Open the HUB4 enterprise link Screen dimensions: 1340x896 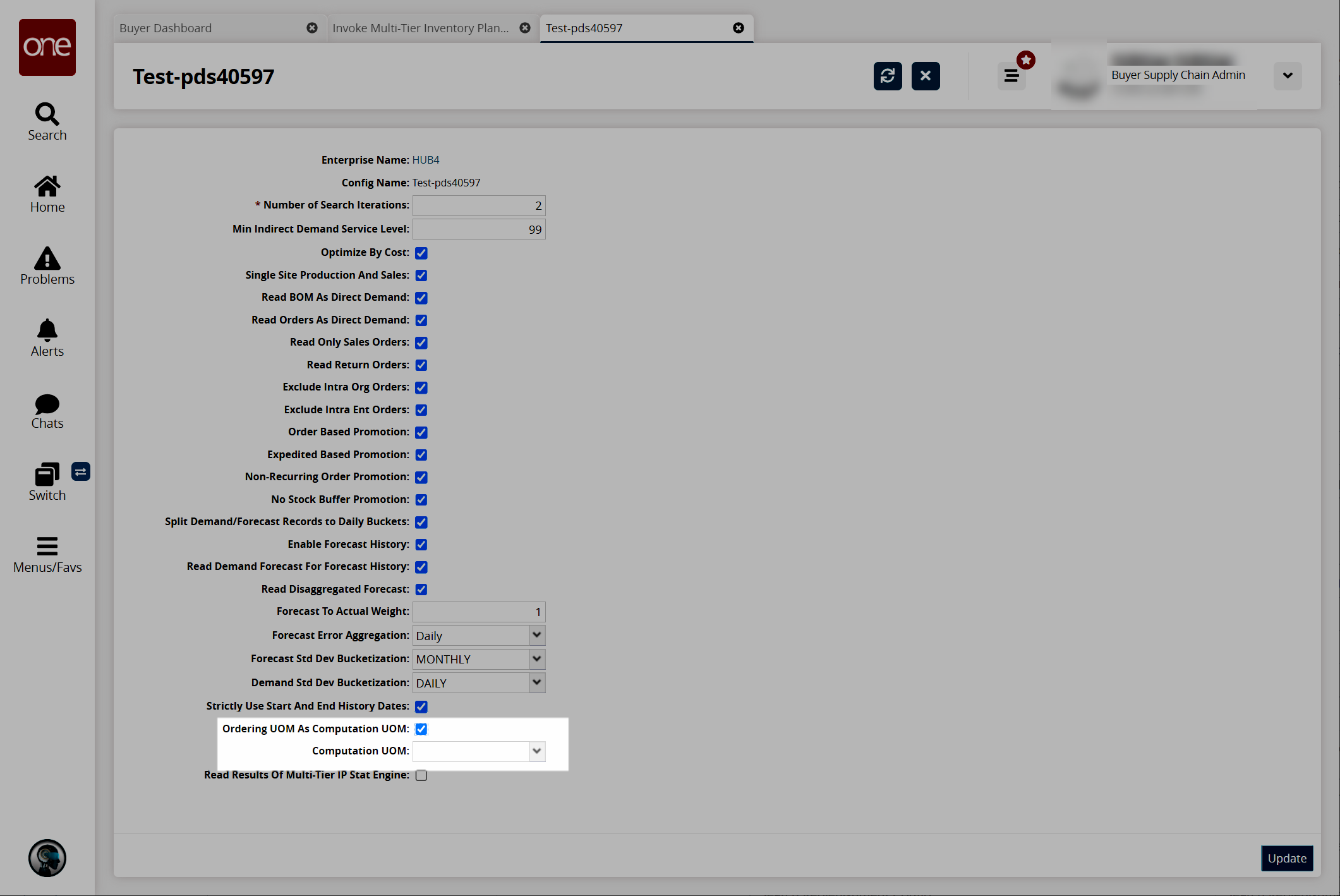click(425, 160)
